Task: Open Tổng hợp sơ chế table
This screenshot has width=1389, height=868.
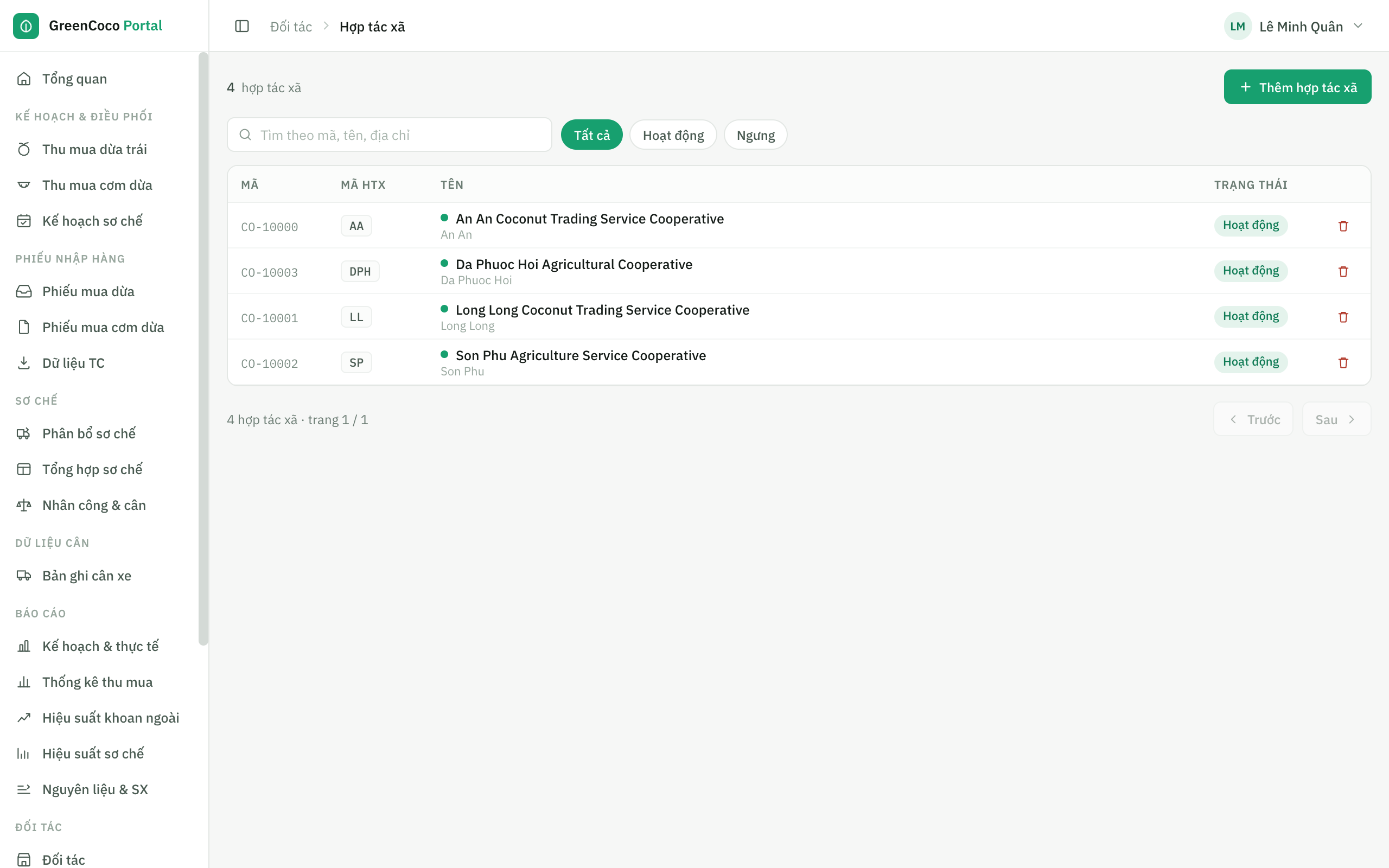Action: point(100,469)
